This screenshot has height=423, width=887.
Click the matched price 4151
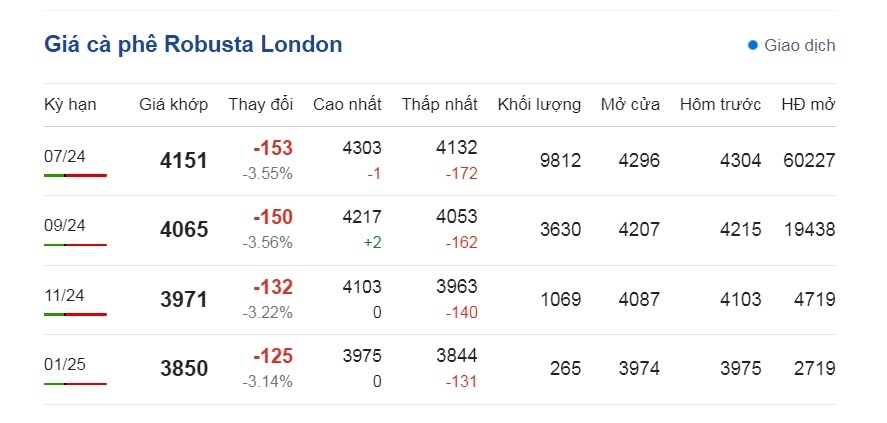click(184, 161)
